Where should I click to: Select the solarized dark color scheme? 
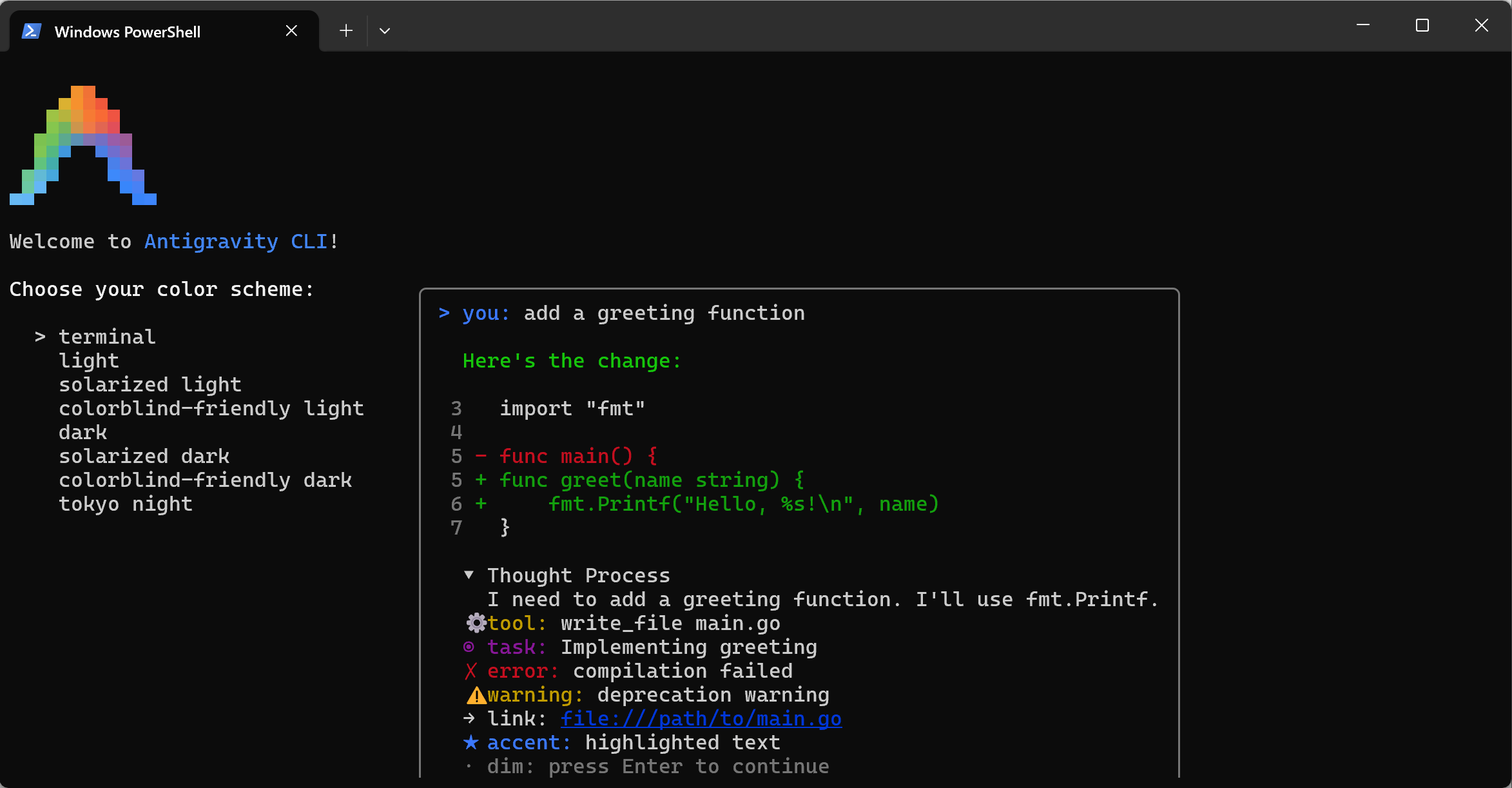(144, 456)
